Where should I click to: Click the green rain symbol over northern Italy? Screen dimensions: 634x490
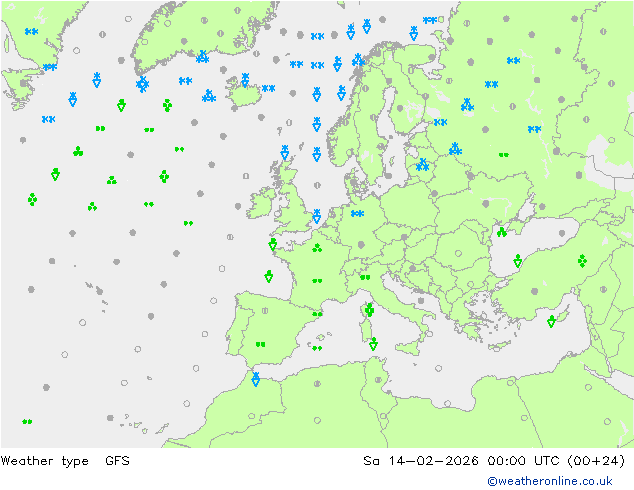[x=365, y=277]
